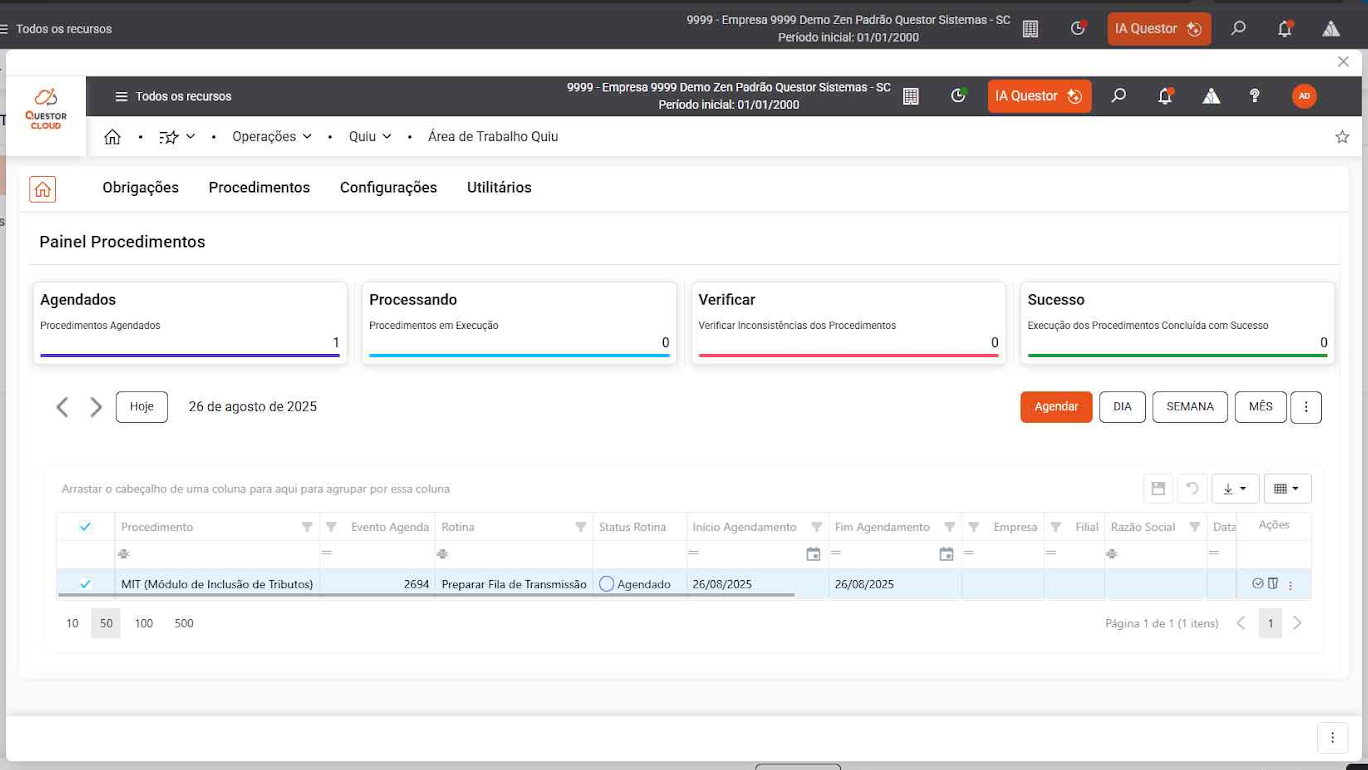Viewport: 1368px width, 770px height.
Task: Click the grid save layout icon
Action: point(1158,489)
